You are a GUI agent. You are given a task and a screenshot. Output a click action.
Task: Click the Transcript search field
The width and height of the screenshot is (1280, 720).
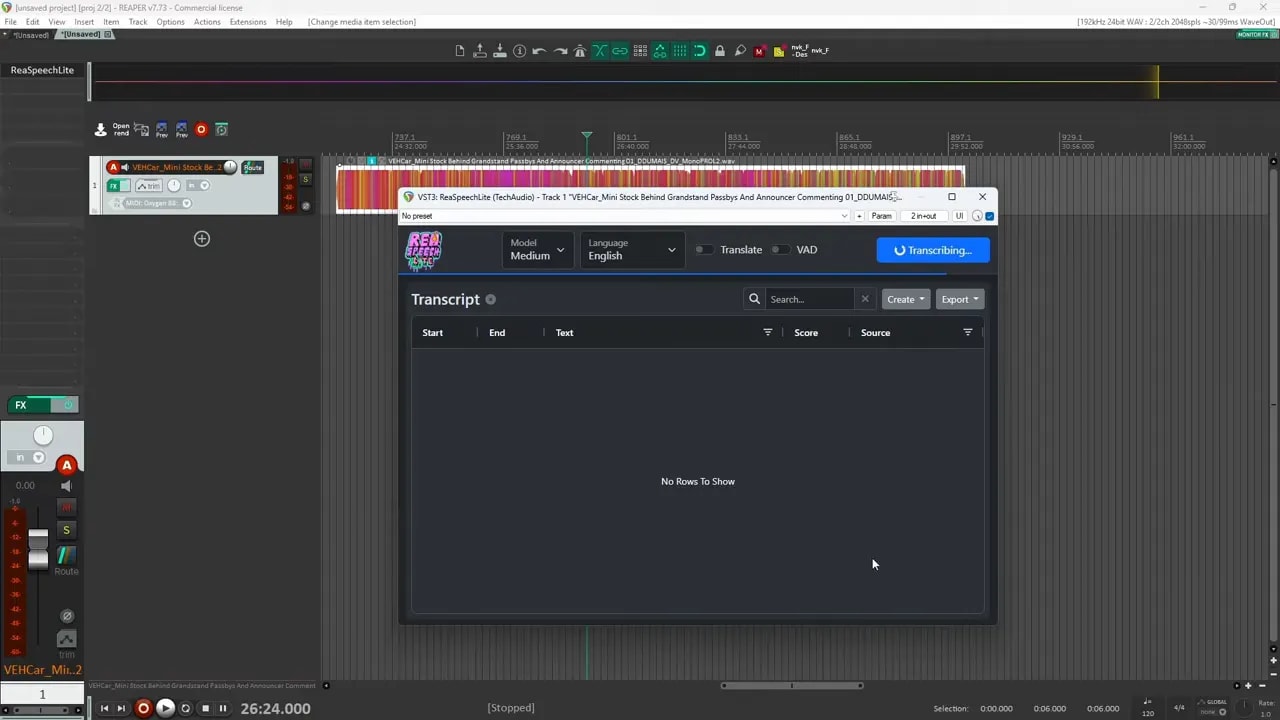coord(809,299)
